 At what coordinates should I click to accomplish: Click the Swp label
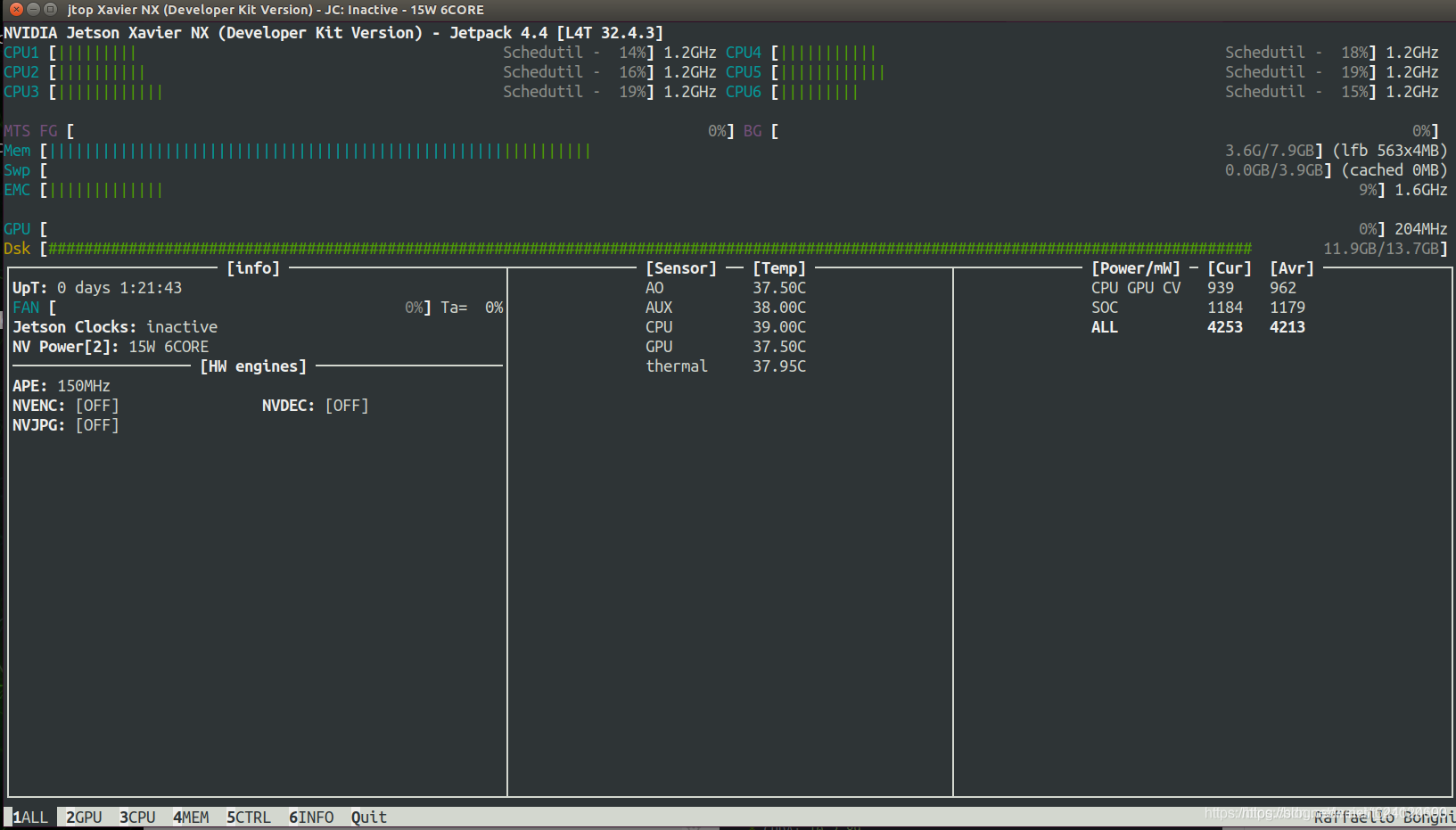point(17,170)
